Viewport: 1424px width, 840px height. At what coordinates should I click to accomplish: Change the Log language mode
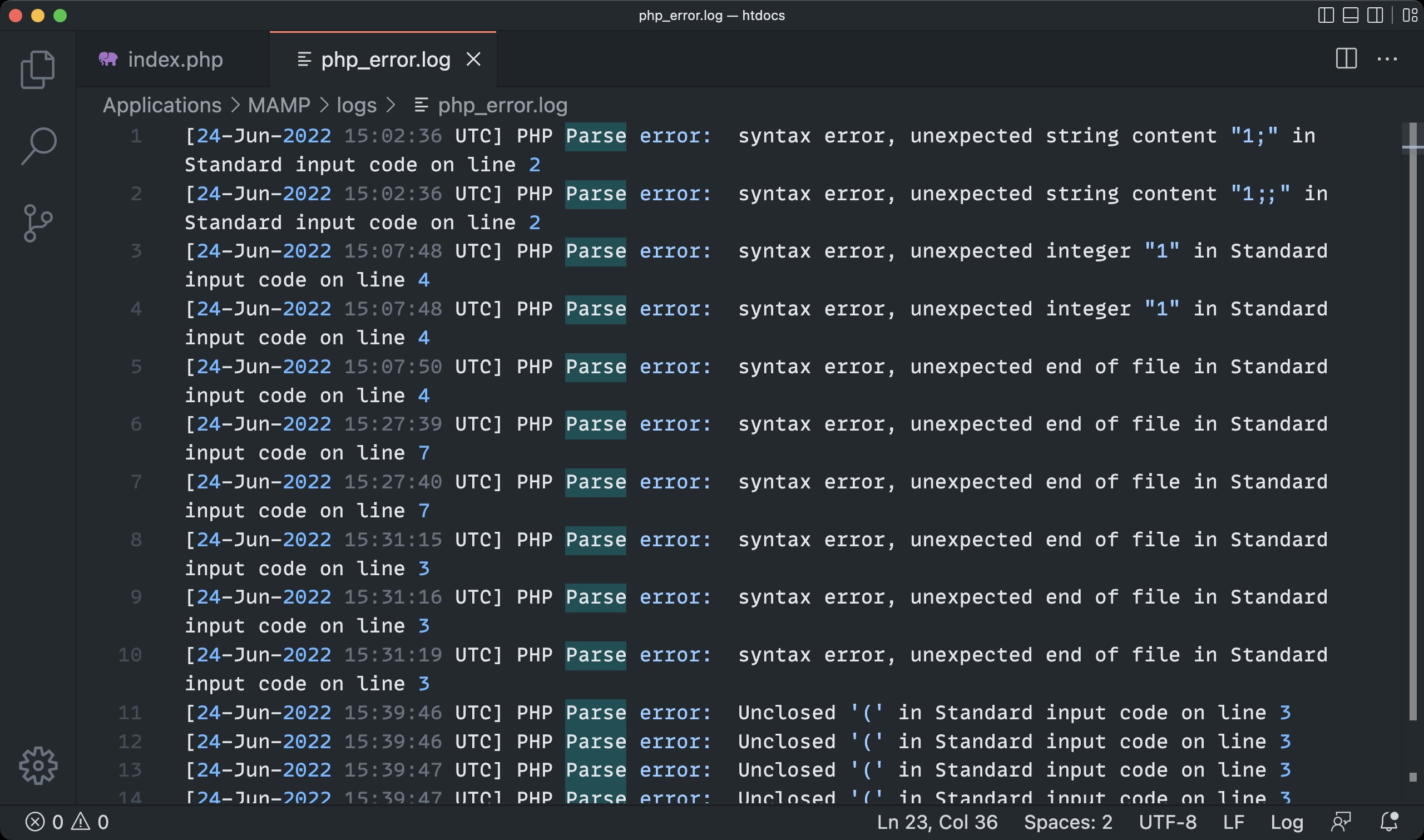1287,822
